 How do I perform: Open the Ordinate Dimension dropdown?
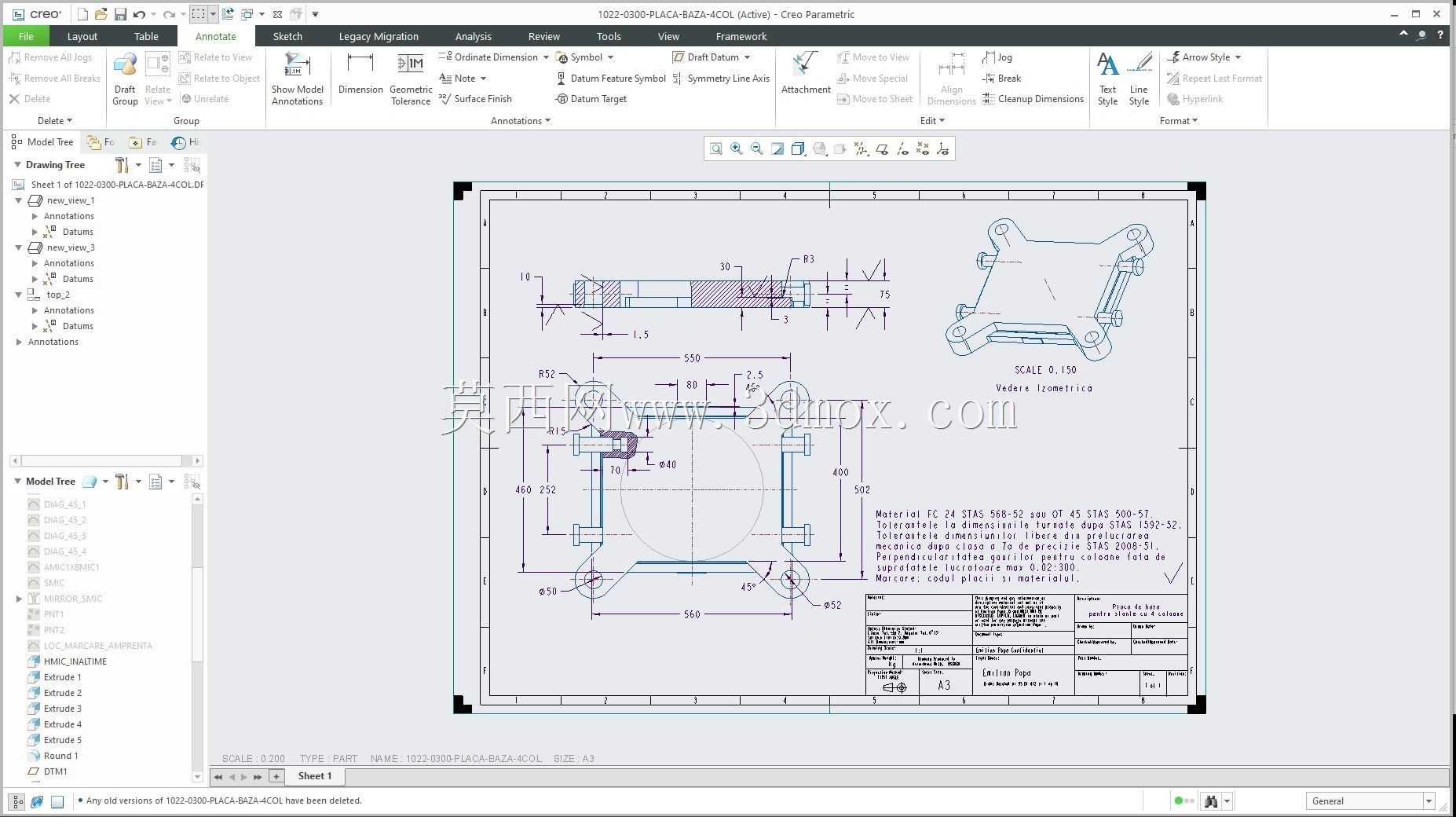click(546, 57)
